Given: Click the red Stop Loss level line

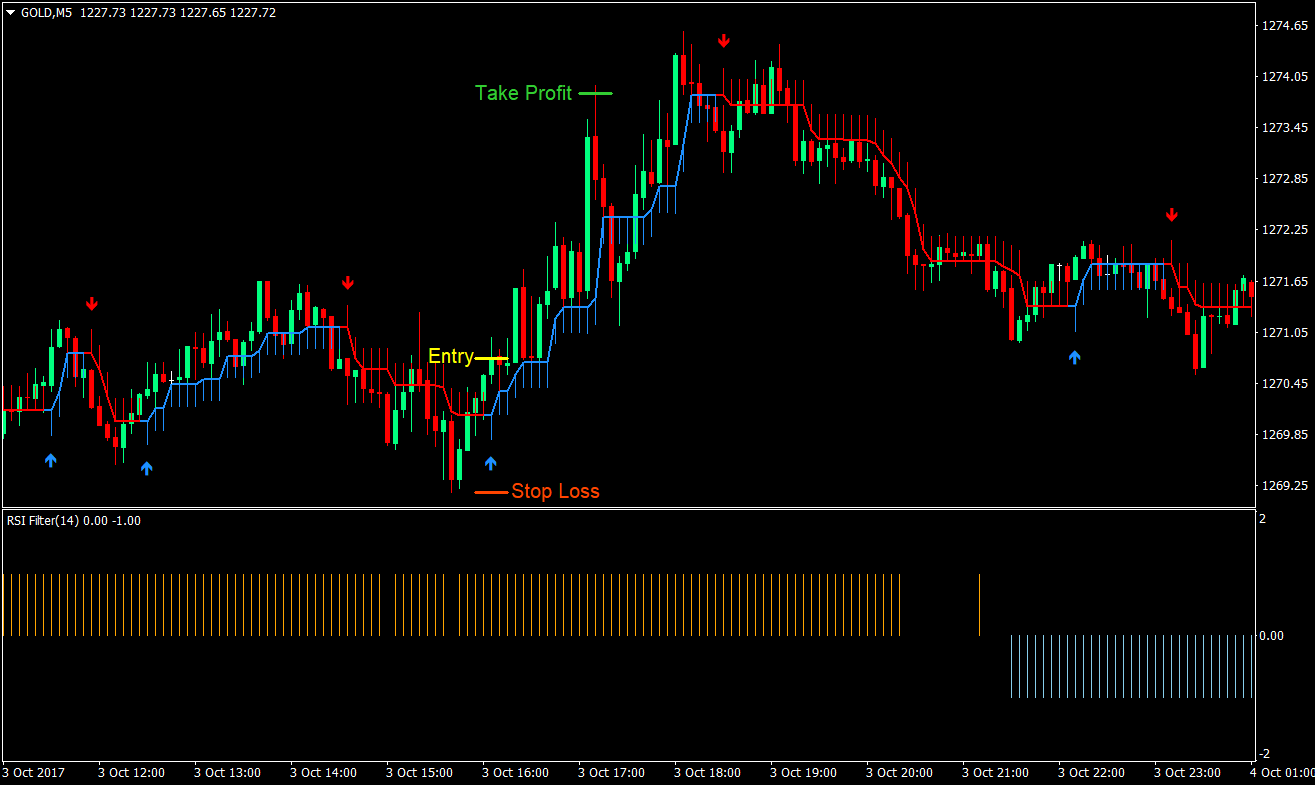Looking at the screenshot, I should tap(491, 492).
